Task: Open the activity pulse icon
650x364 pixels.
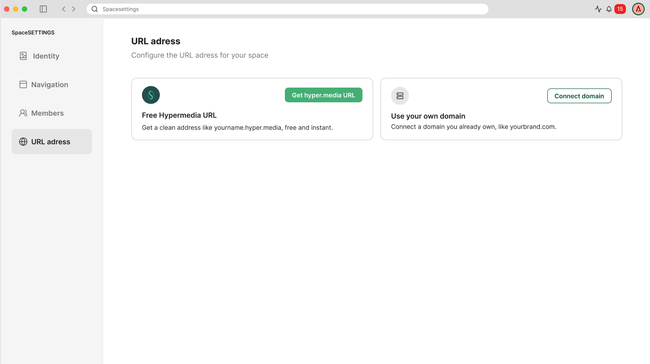Action: [598, 9]
